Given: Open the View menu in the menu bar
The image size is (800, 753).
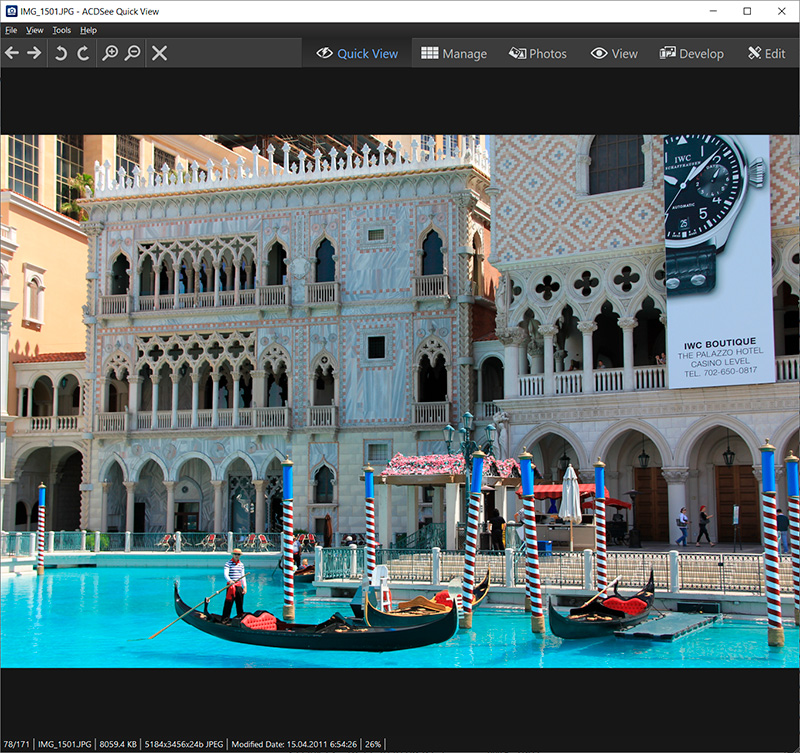Looking at the screenshot, I should coord(35,30).
